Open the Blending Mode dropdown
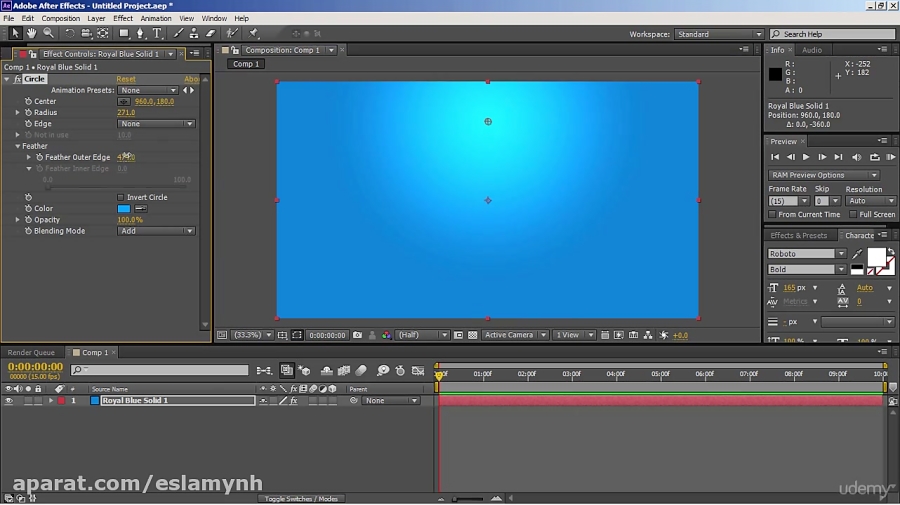 pos(156,231)
